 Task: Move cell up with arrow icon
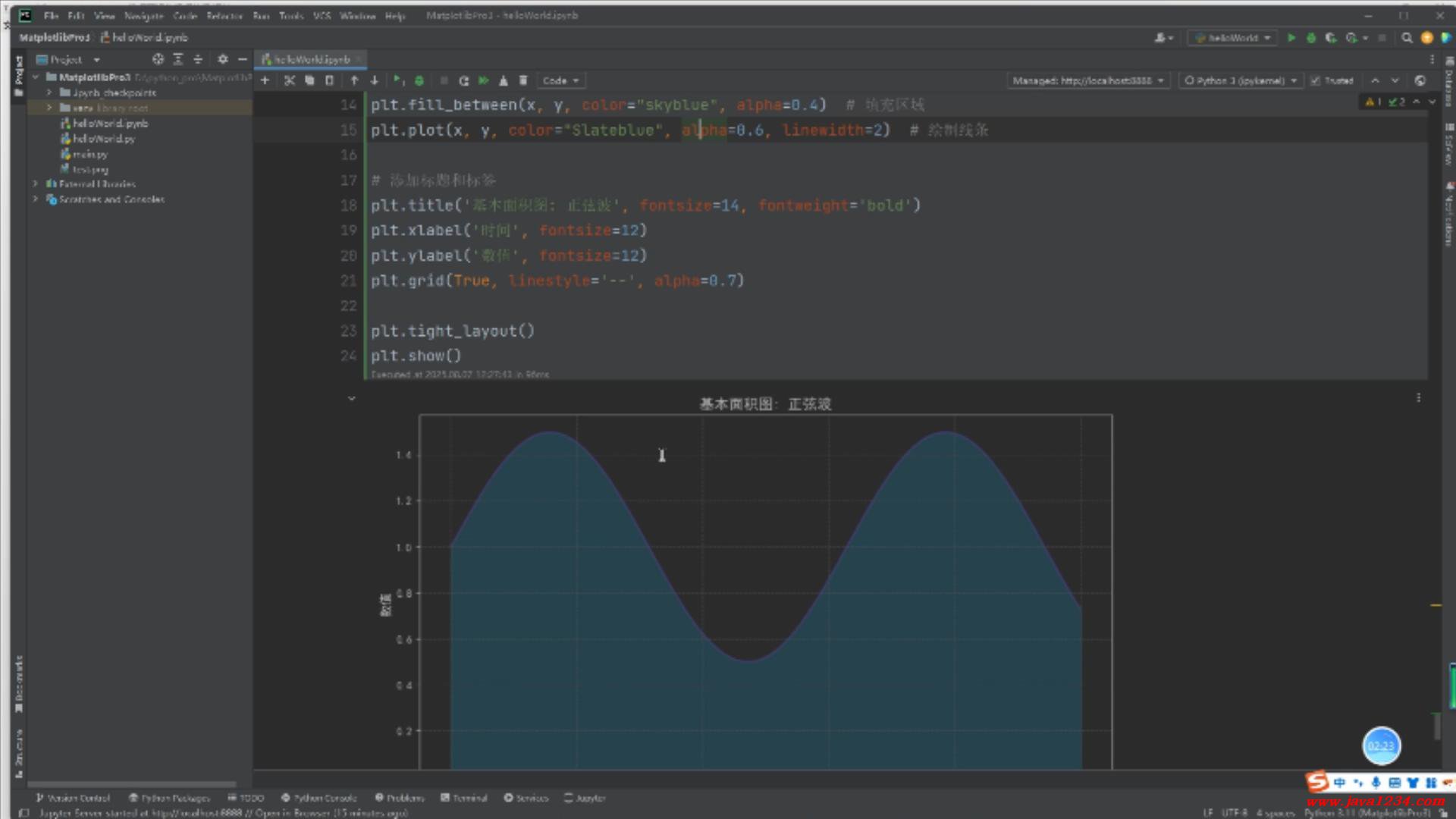(354, 80)
